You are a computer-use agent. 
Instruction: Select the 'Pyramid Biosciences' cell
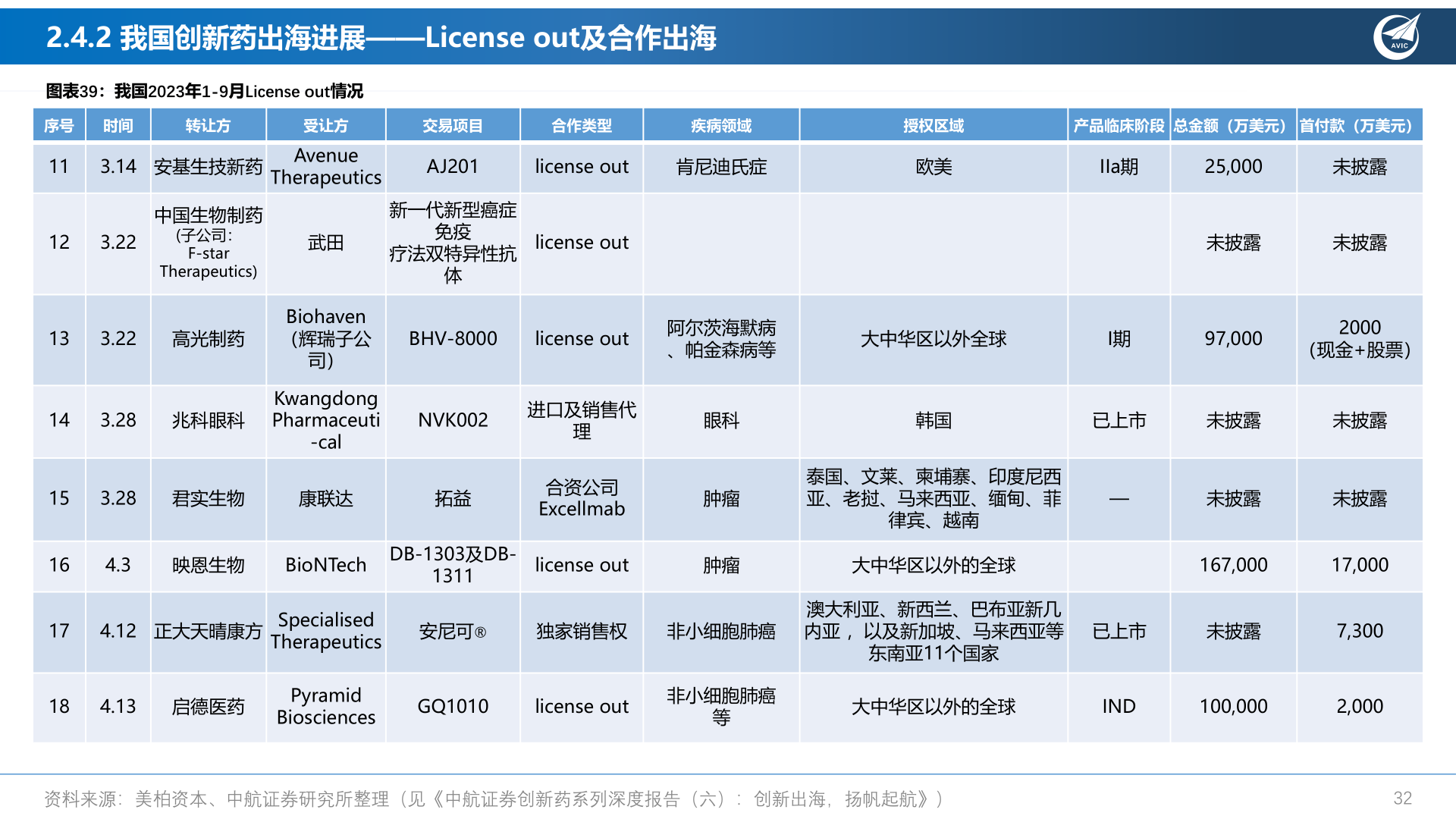(x=326, y=707)
